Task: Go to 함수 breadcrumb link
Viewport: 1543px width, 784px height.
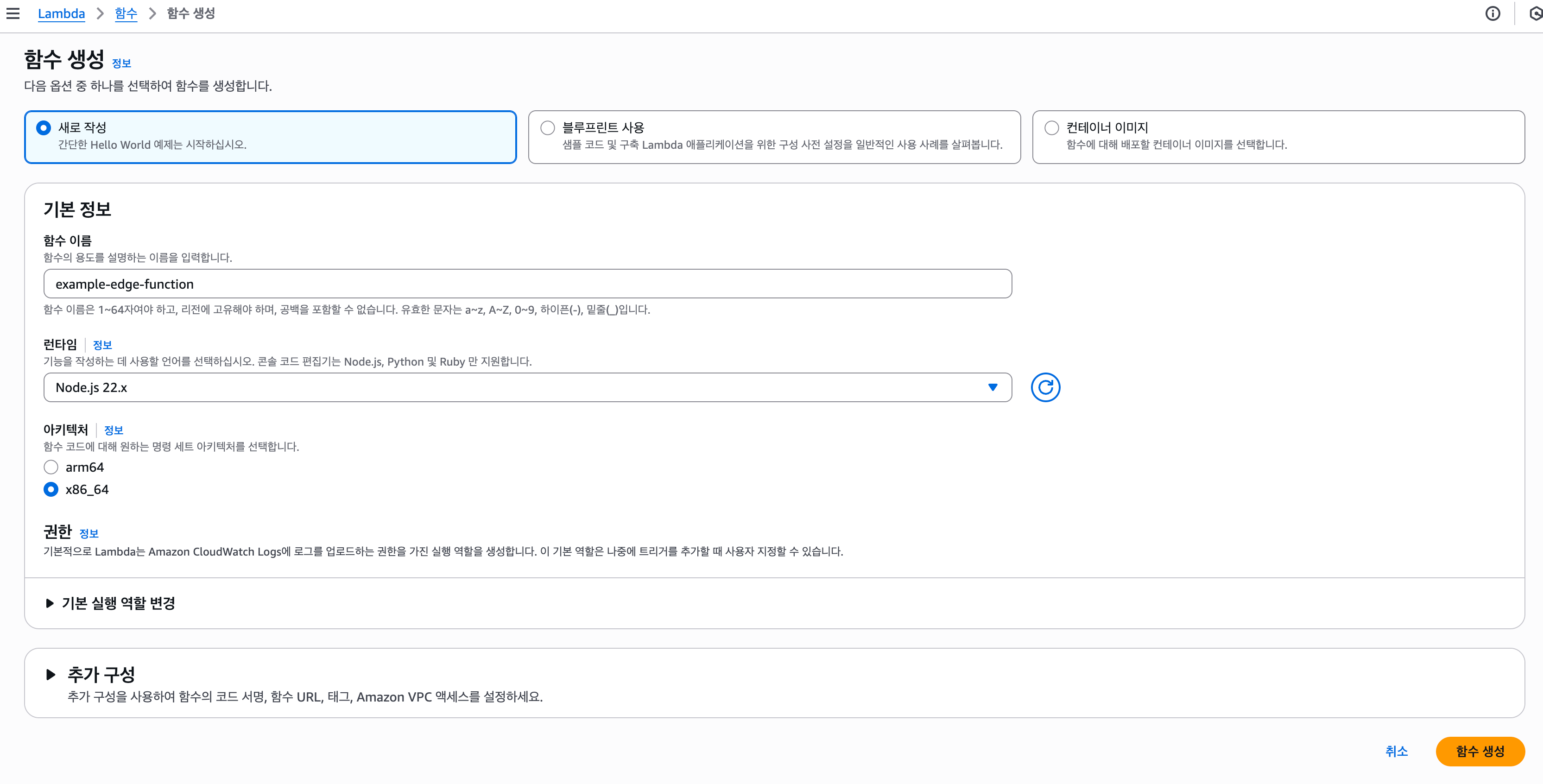Action: pyautogui.click(x=126, y=13)
